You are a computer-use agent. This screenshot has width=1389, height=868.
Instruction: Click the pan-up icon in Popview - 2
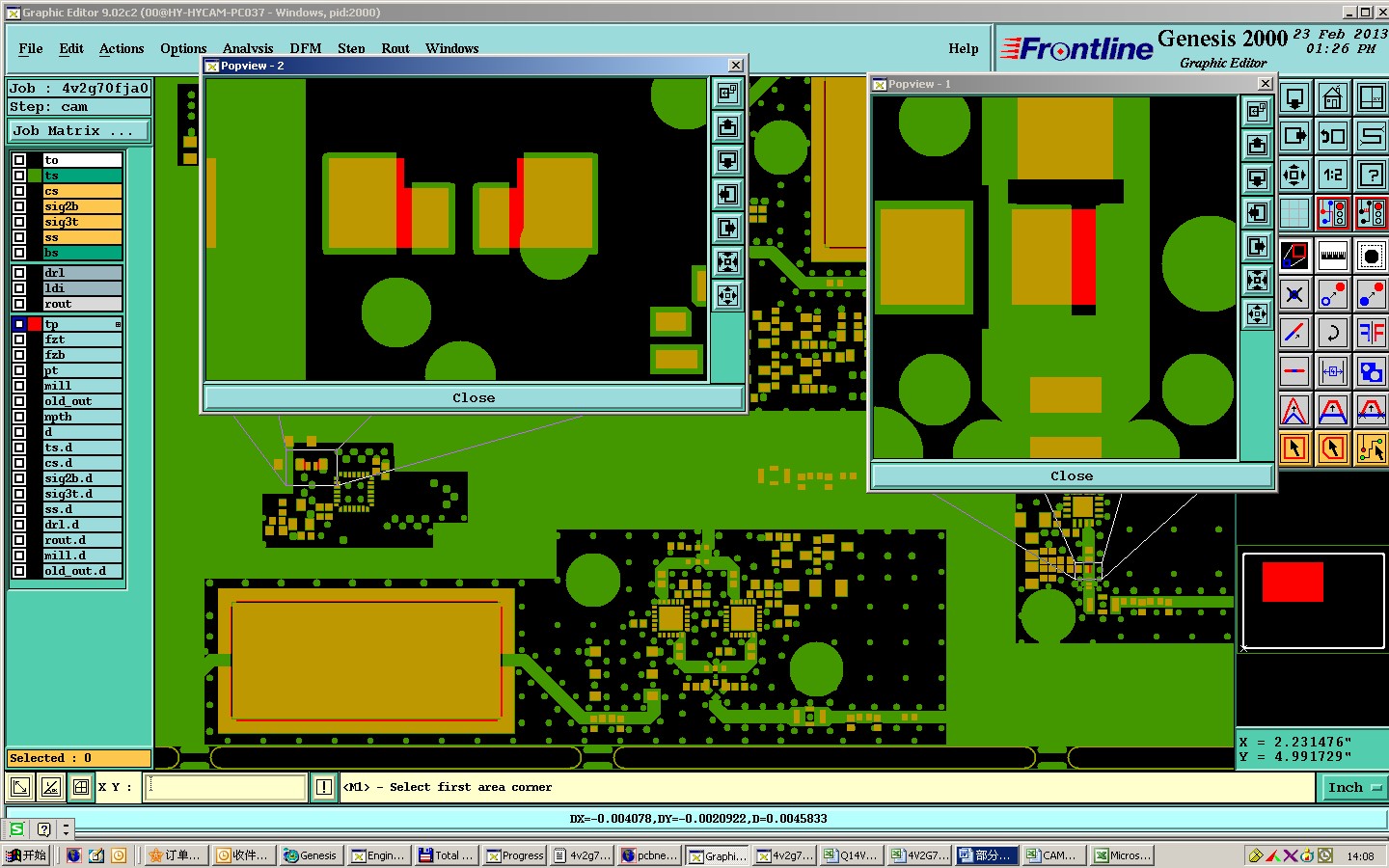(x=727, y=127)
